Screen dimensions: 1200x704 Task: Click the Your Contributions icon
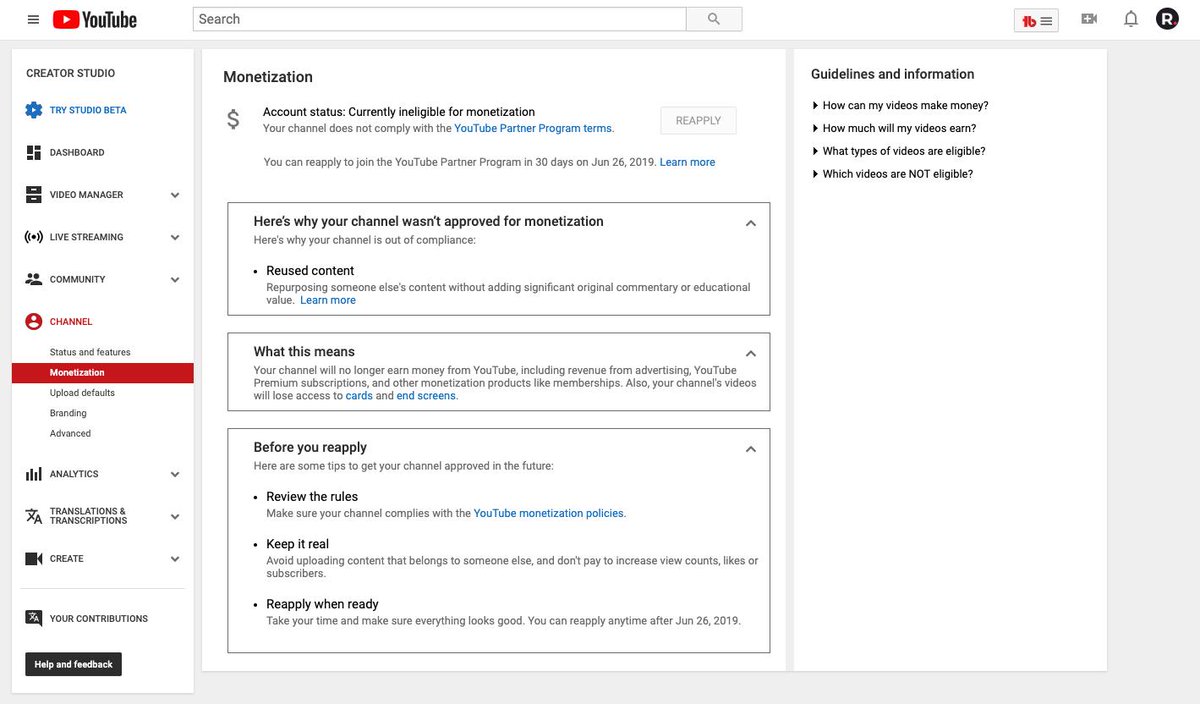[34, 618]
